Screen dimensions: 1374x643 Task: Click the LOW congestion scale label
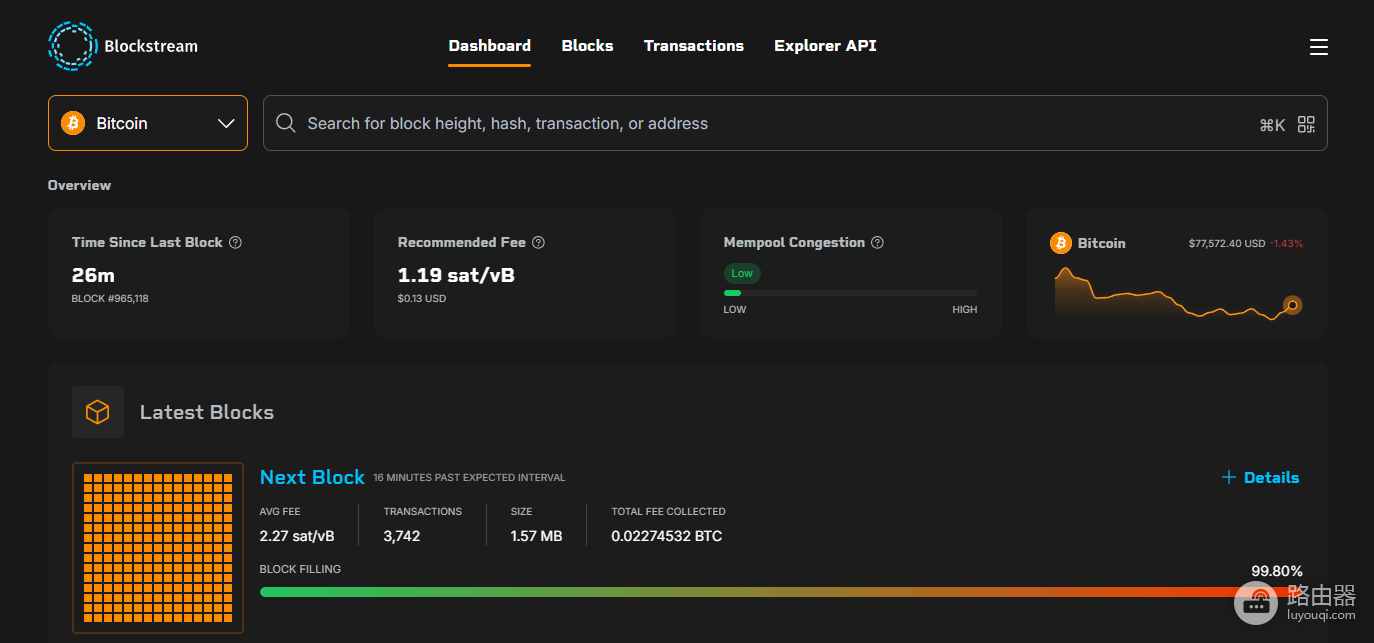[735, 310]
